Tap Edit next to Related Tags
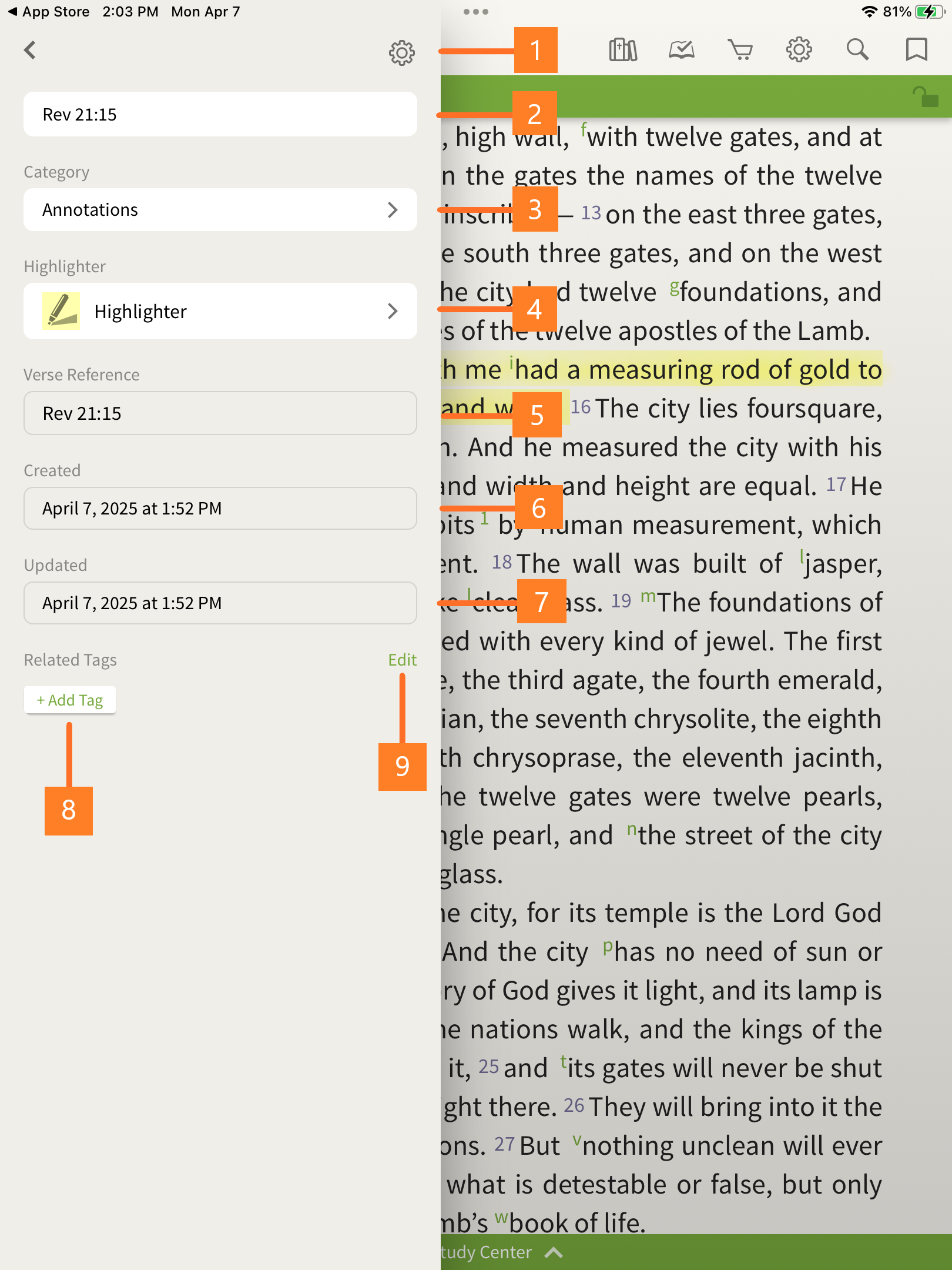Image resolution: width=952 pixels, height=1270 pixels. [402, 660]
